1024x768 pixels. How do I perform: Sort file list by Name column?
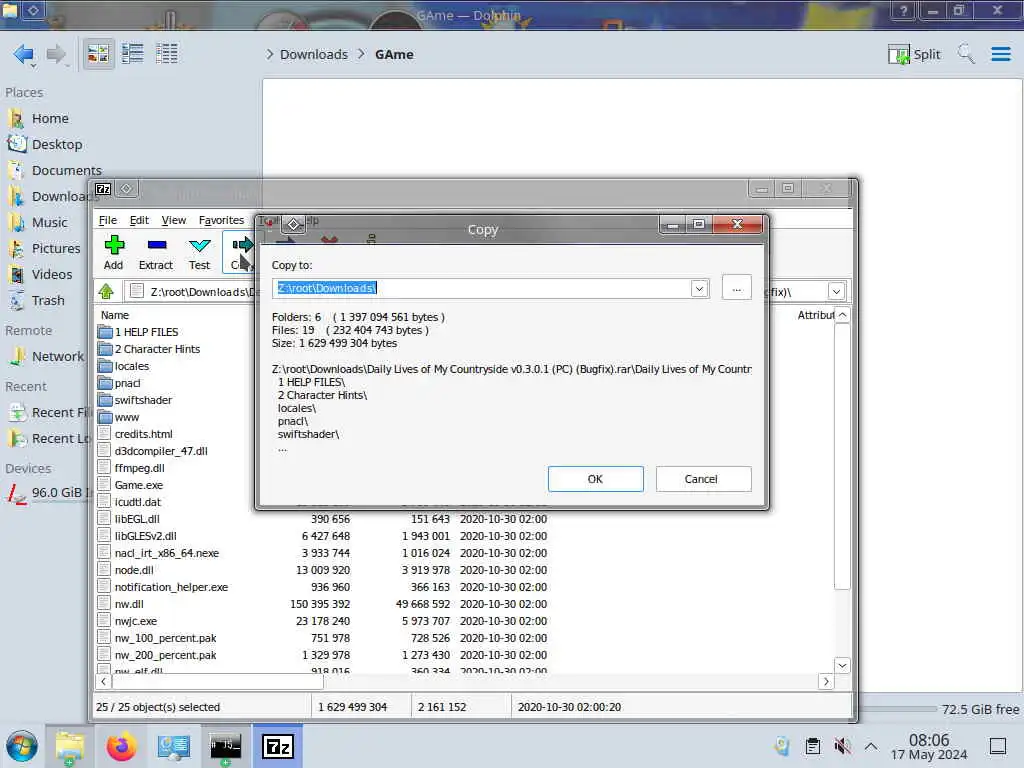coord(116,315)
